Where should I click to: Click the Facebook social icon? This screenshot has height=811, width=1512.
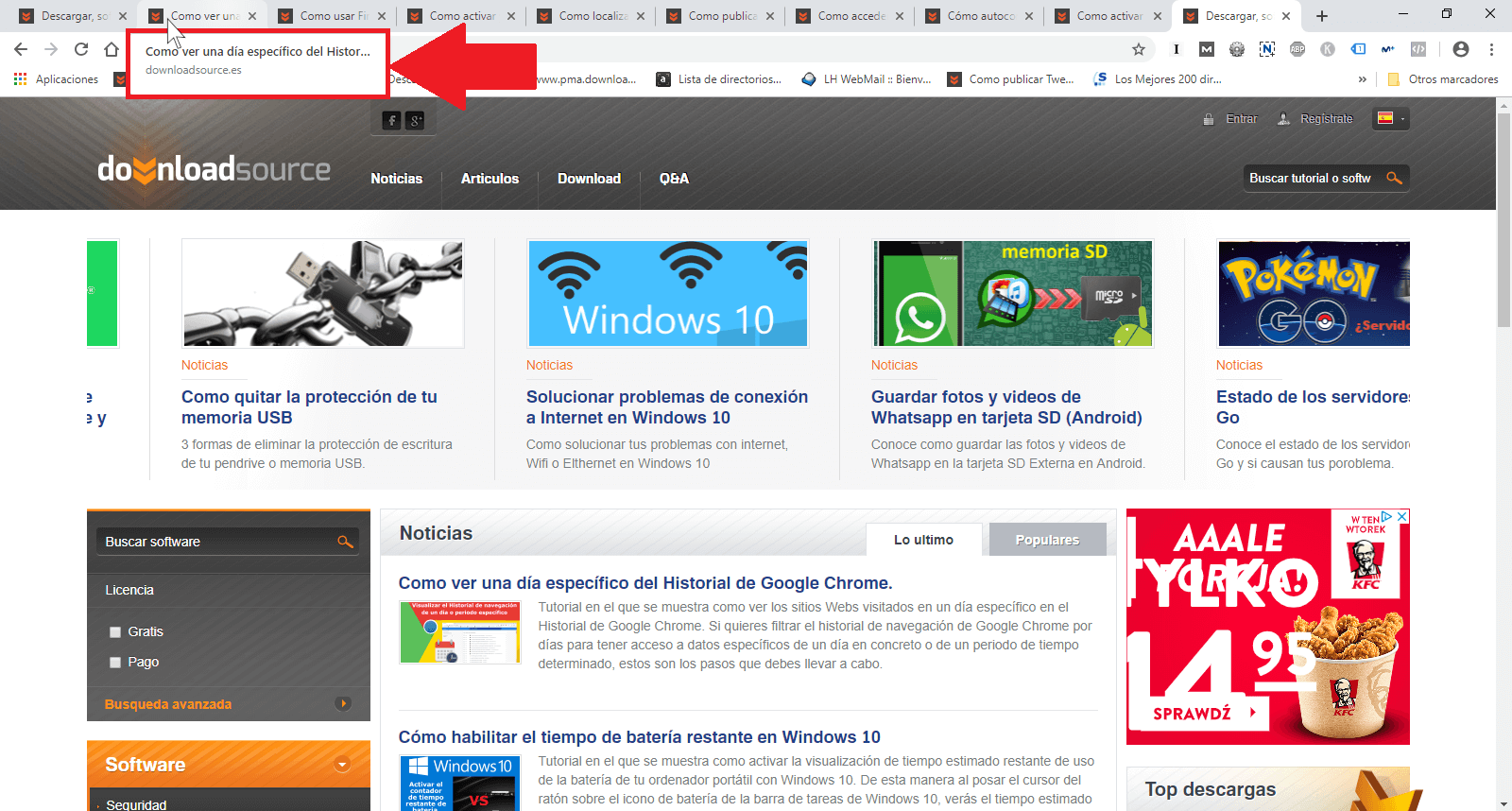(x=391, y=120)
